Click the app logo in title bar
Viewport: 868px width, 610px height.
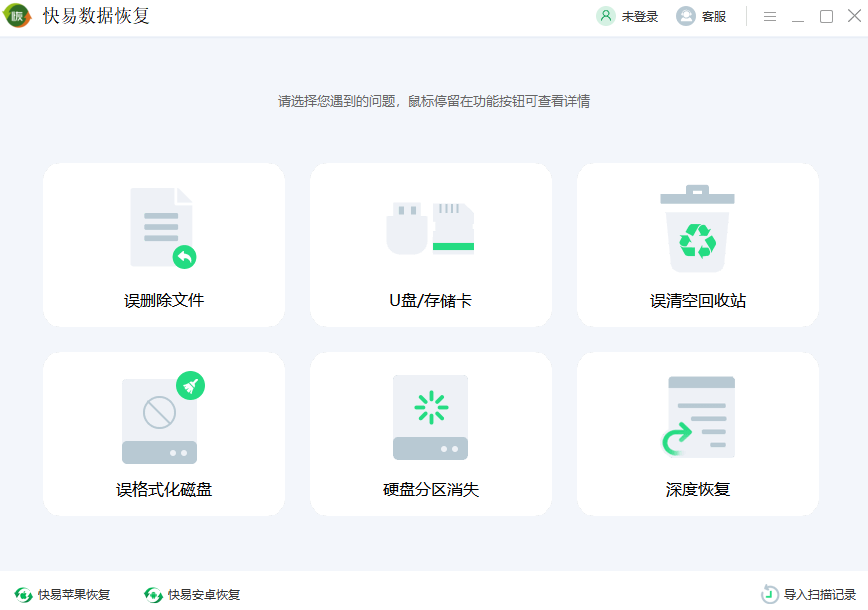coord(18,16)
